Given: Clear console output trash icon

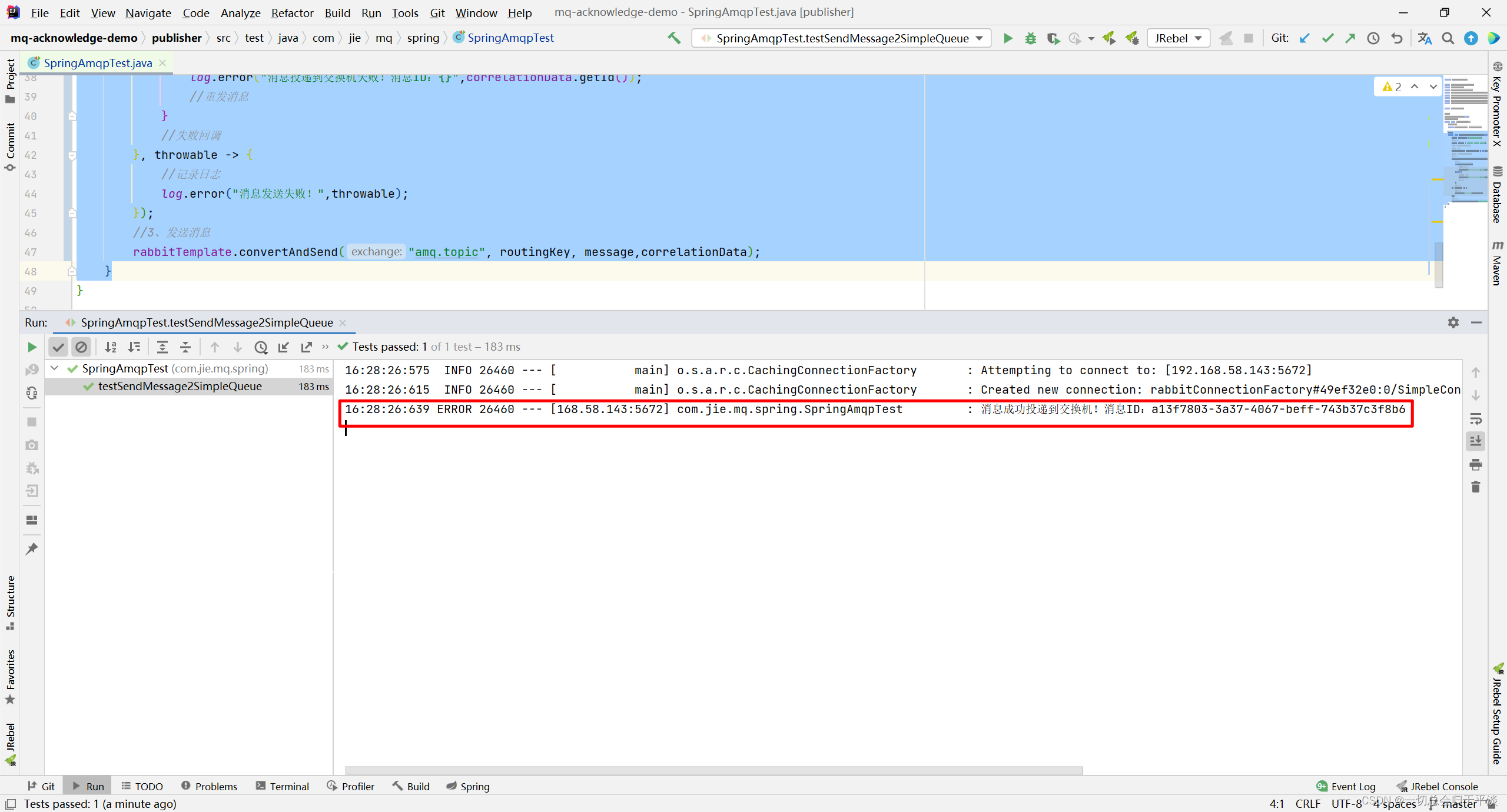Looking at the screenshot, I should 1476,487.
